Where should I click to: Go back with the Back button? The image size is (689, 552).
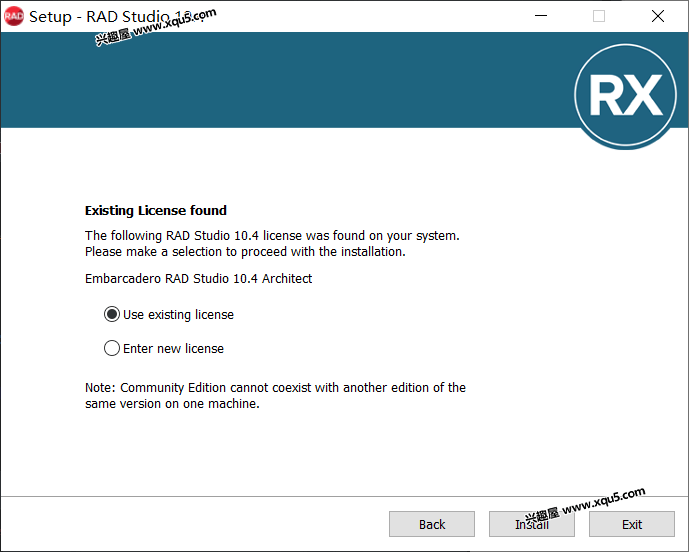pos(432,524)
